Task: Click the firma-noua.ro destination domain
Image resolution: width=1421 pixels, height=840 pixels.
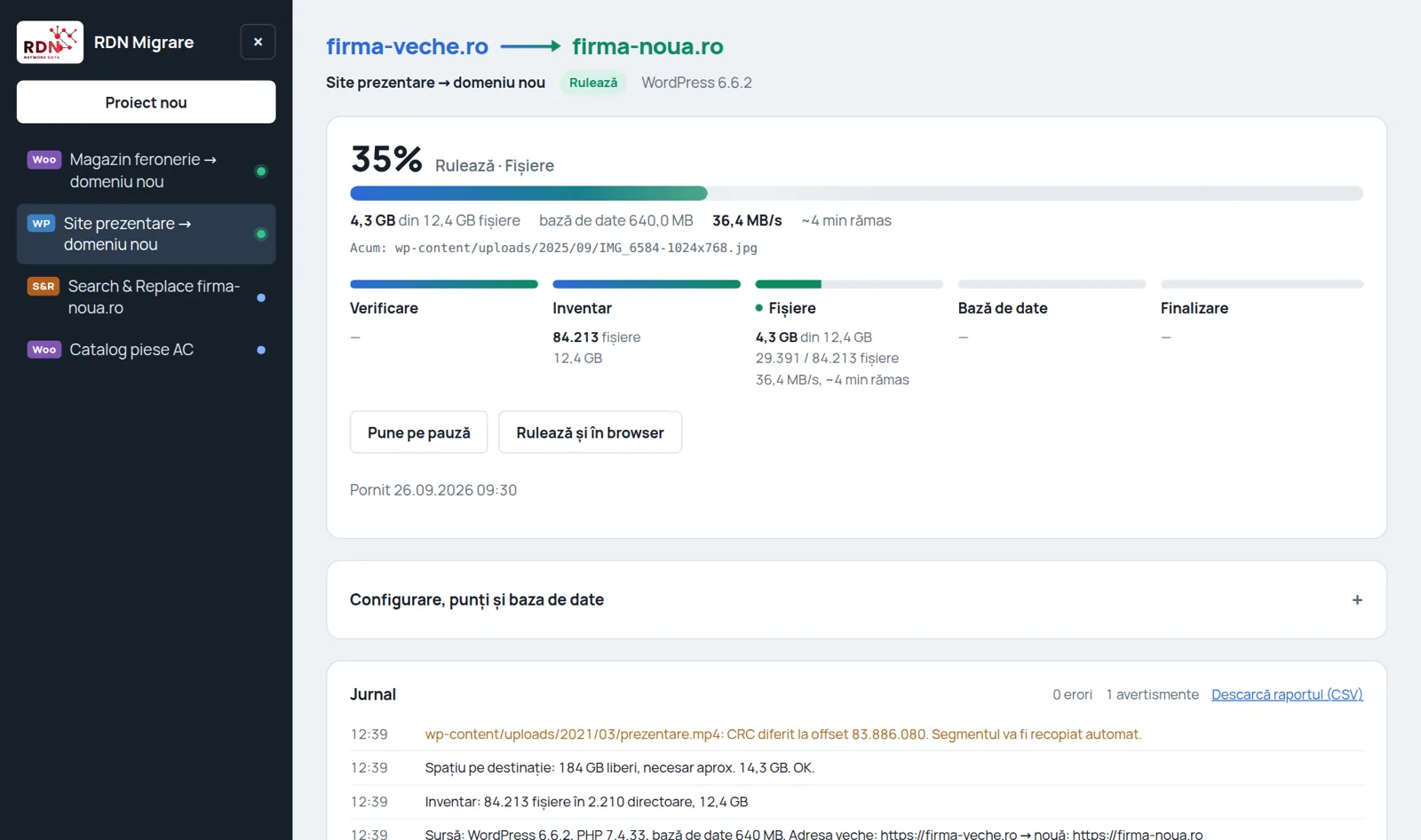Action: pyautogui.click(x=647, y=46)
